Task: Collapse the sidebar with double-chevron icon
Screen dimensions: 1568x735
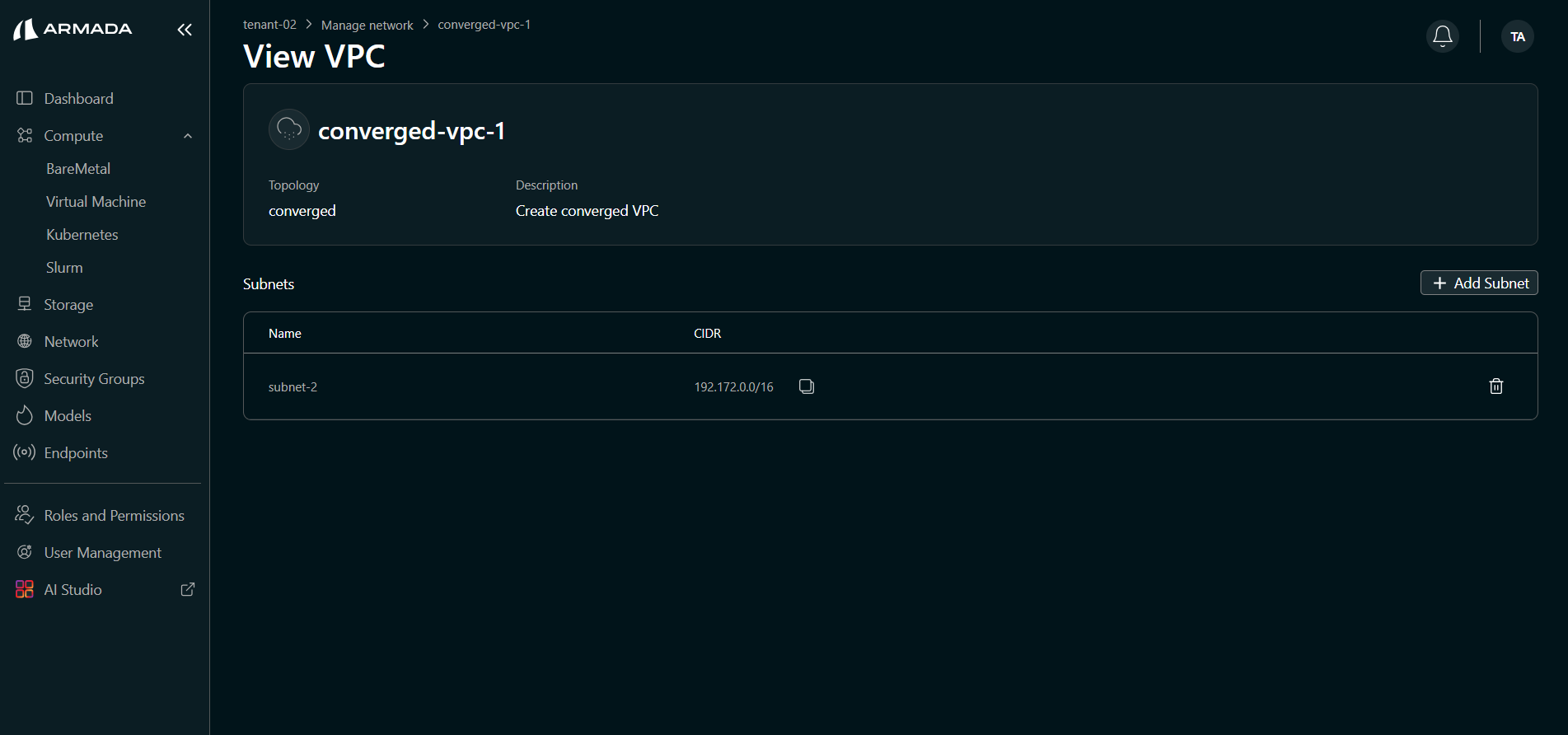Action: coord(185,30)
